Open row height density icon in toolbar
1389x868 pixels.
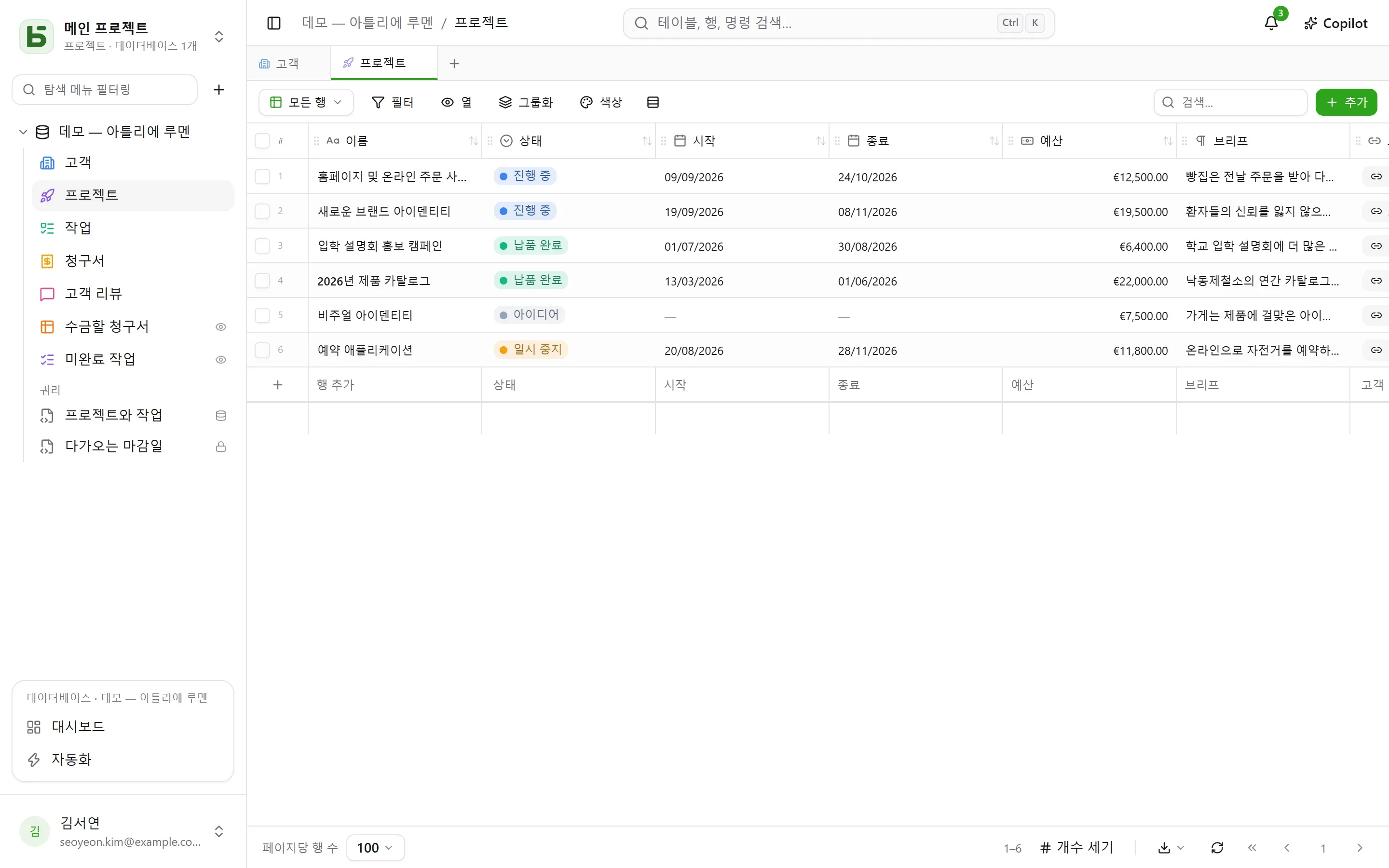(653, 102)
